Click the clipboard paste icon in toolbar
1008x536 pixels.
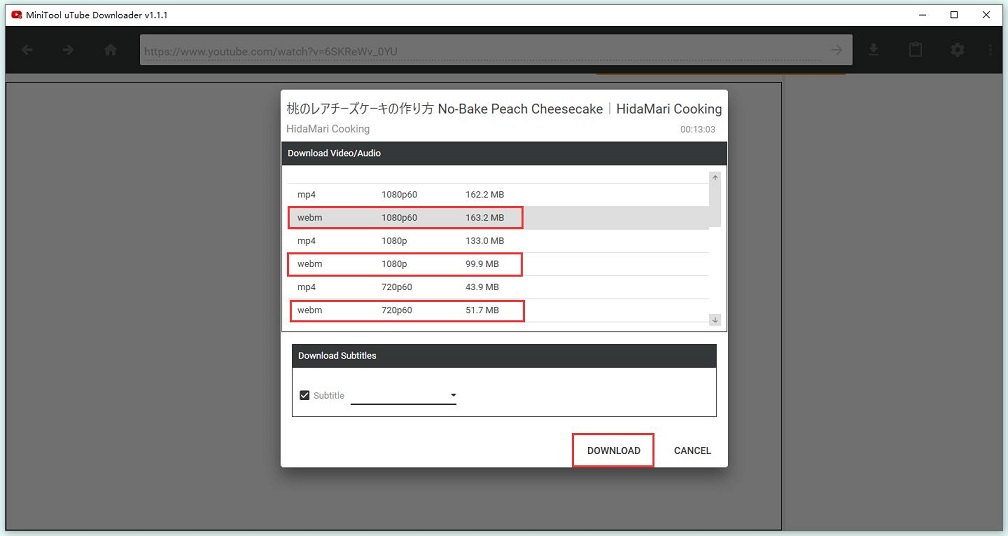[x=915, y=49]
